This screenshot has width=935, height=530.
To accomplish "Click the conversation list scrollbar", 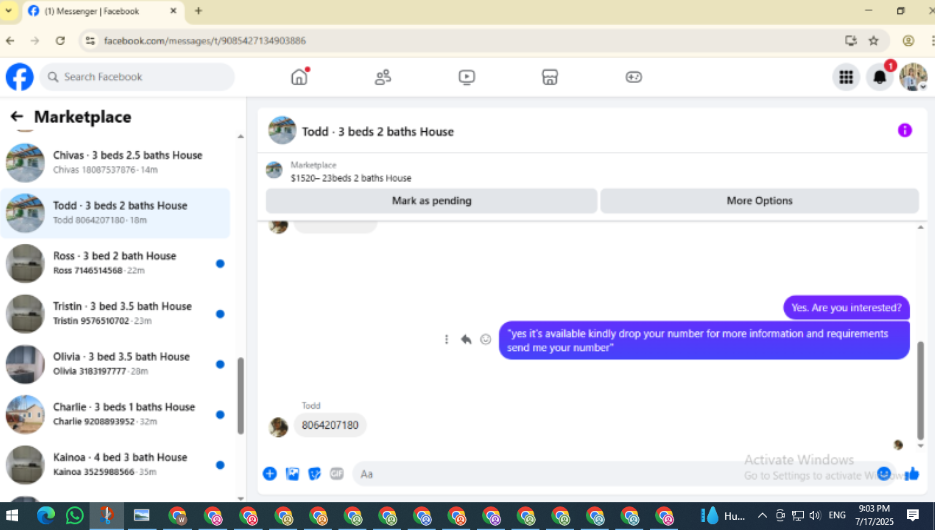I will click(x=240, y=396).
